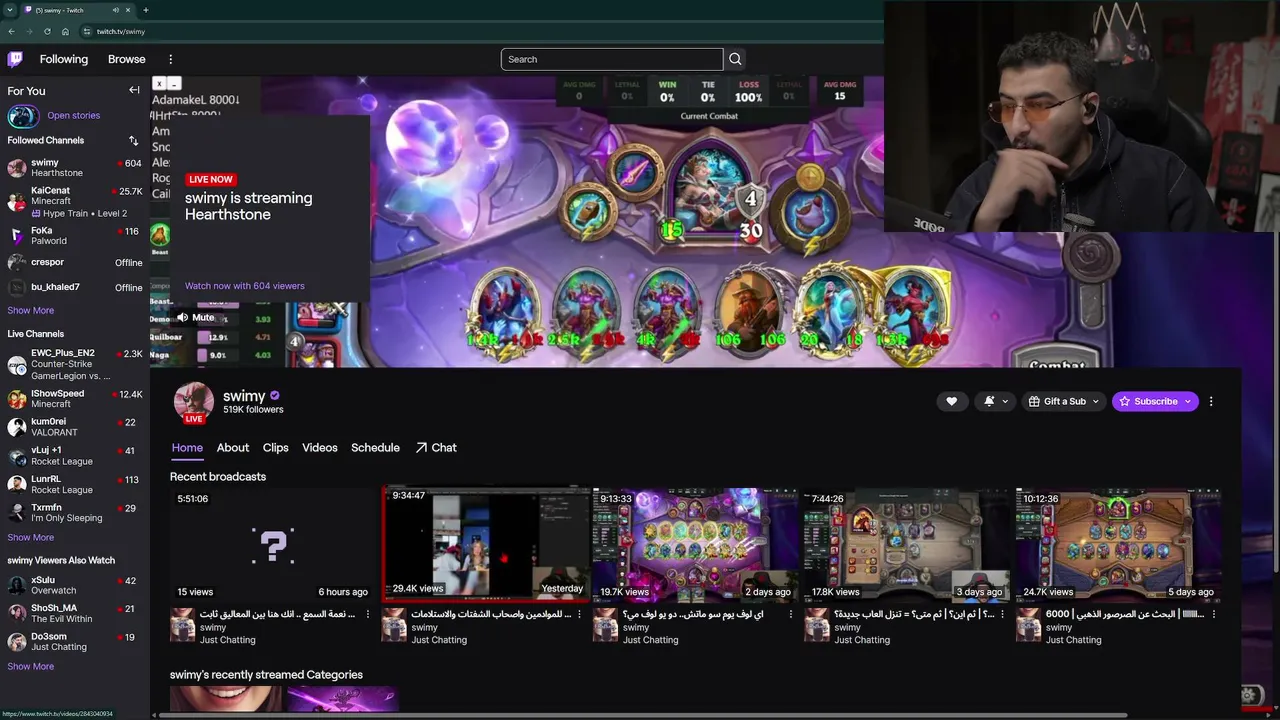The width and height of the screenshot is (1280, 720).
Task: Open the Following page
Action: (x=64, y=59)
